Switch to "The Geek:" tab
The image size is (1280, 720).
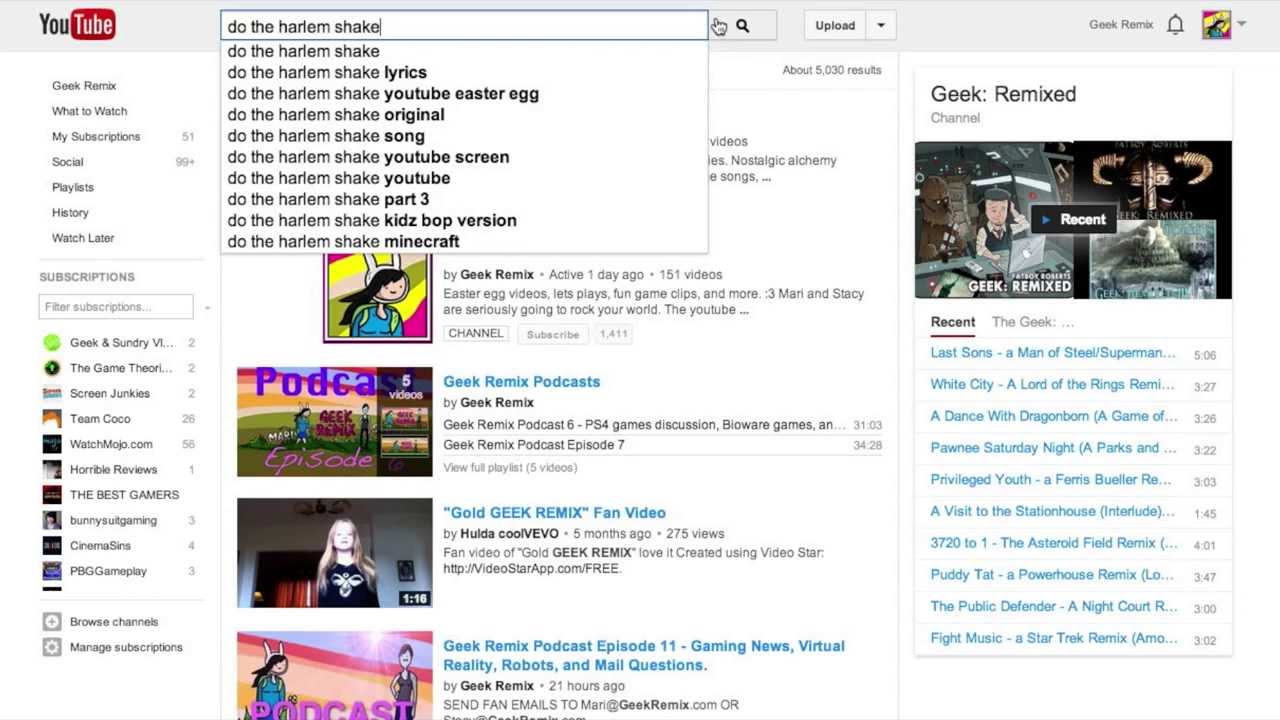tap(1032, 322)
